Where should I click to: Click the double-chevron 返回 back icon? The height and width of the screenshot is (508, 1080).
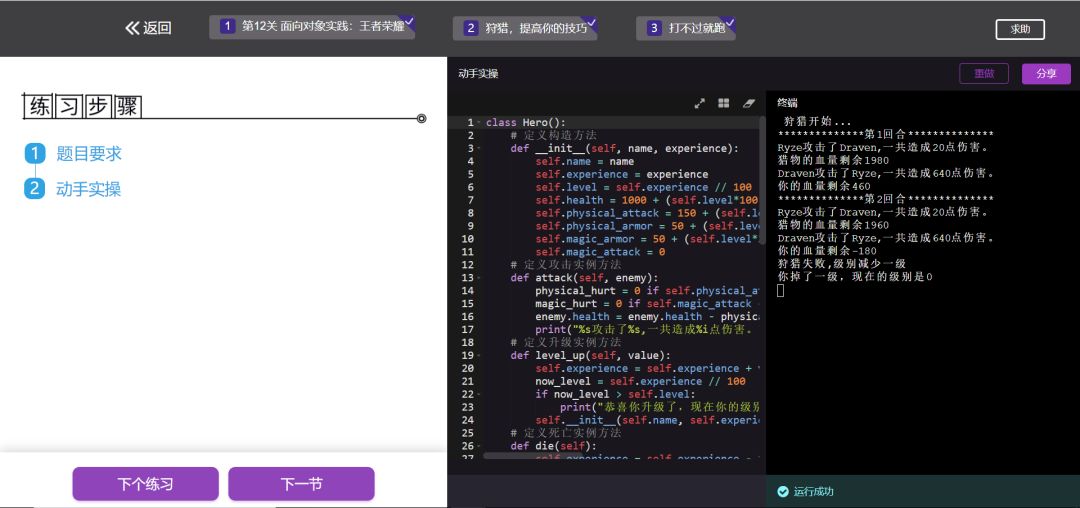pyautogui.click(x=132, y=28)
